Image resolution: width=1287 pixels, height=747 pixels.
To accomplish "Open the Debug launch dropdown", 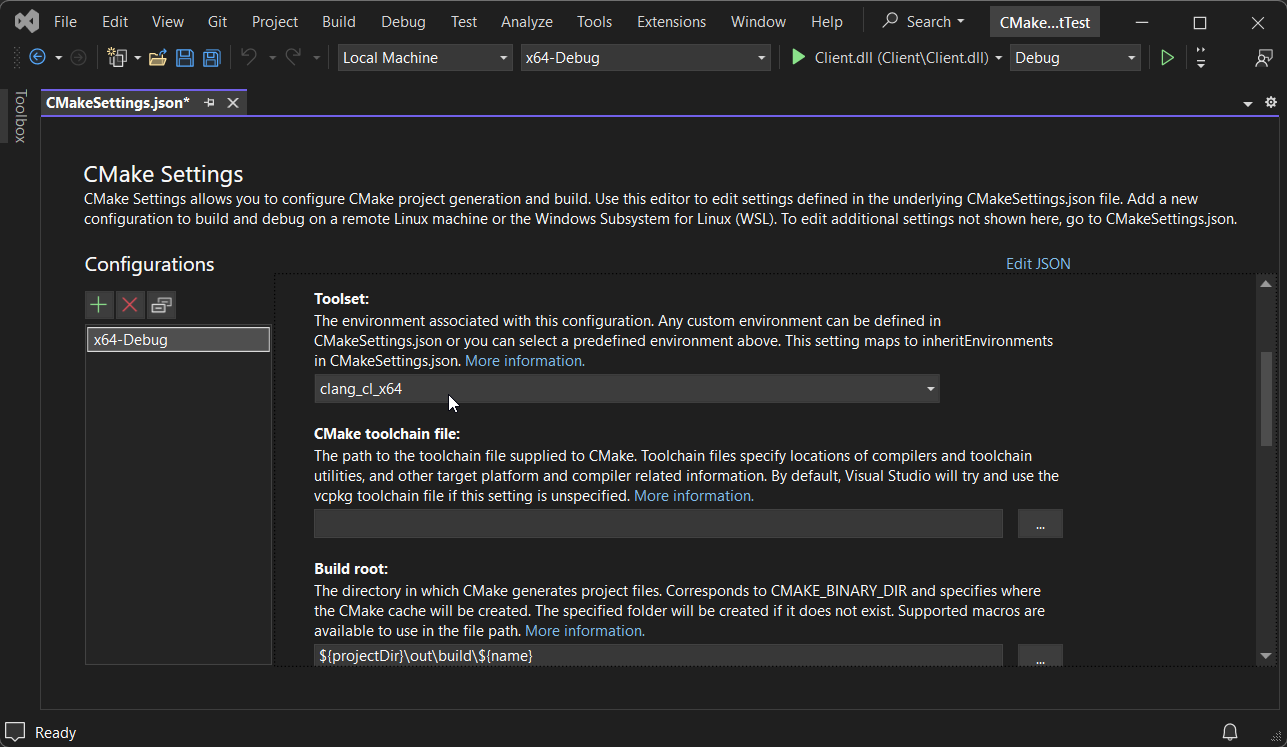I will (1075, 58).
